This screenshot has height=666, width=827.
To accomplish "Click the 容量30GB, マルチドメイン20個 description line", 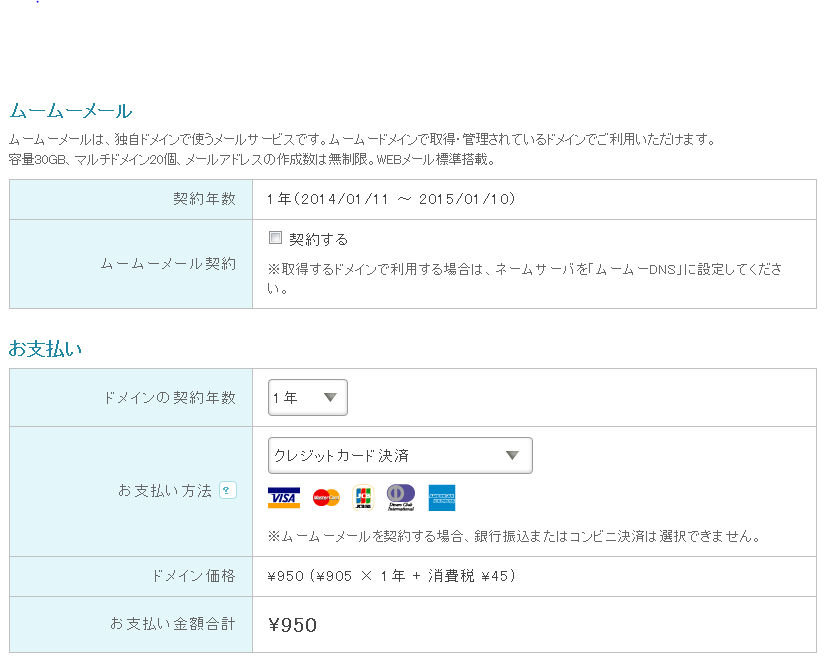I will [x=252, y=159].
